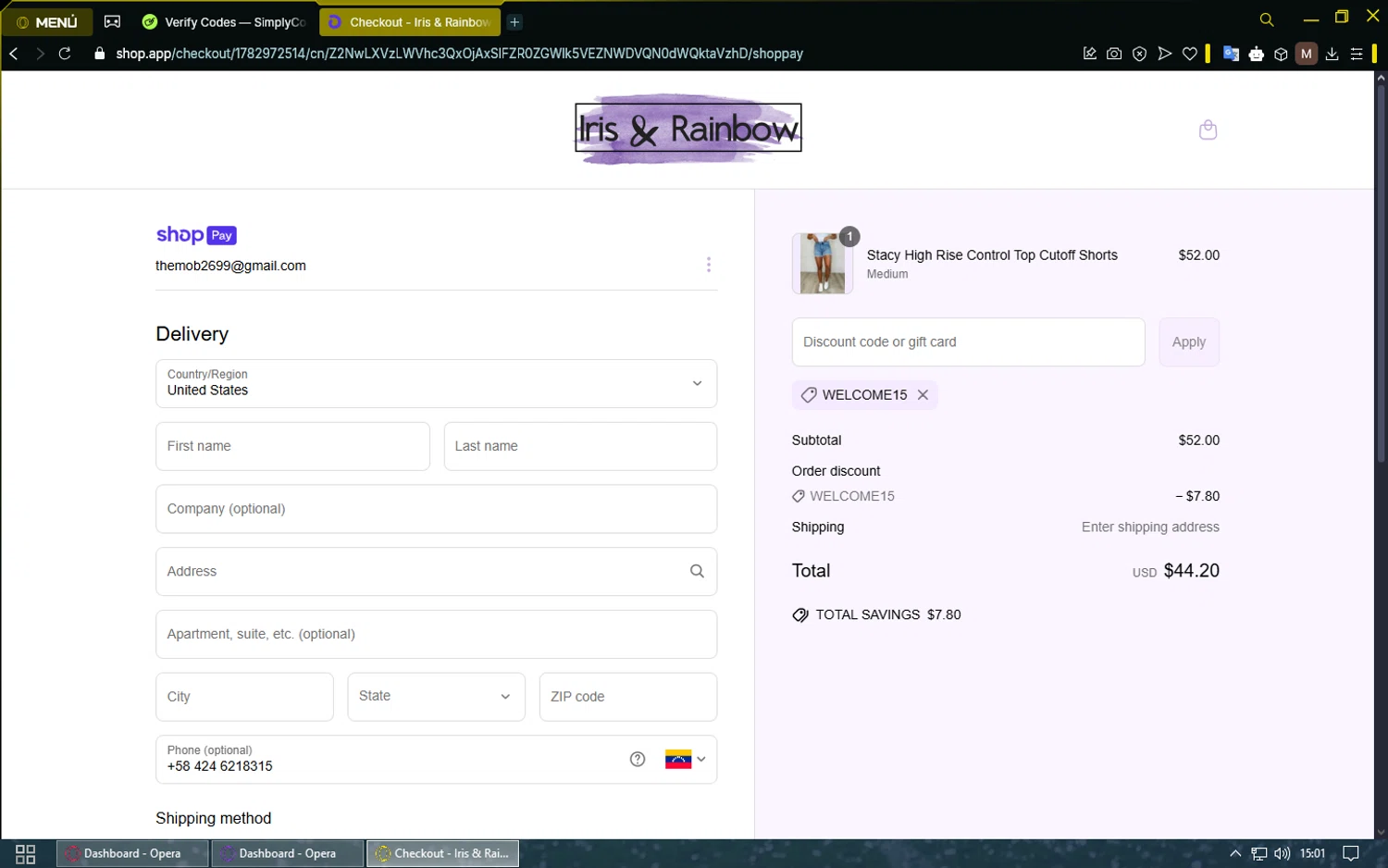
Task: Click the $44.20 total amount
Action: 1191,571
